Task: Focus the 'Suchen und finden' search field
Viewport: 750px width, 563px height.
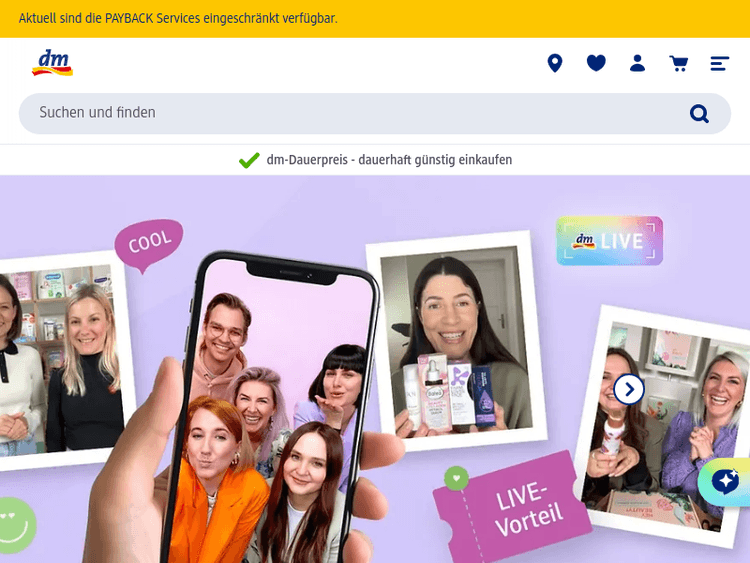Action: click(375, 113)
